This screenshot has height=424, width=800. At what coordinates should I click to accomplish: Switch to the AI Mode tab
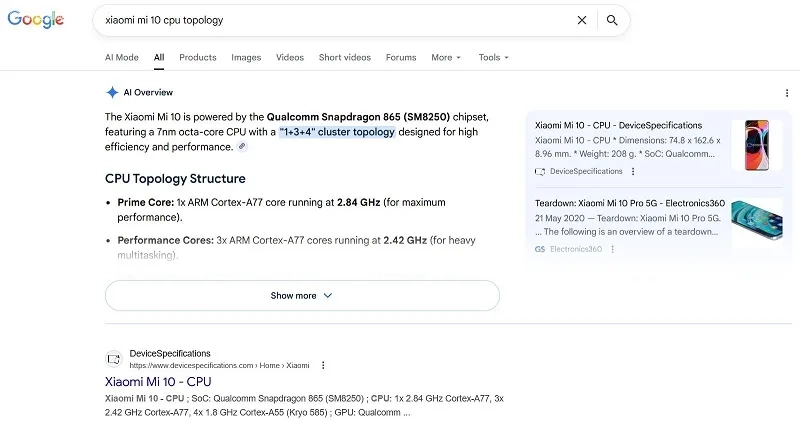(x=121, y=58)
